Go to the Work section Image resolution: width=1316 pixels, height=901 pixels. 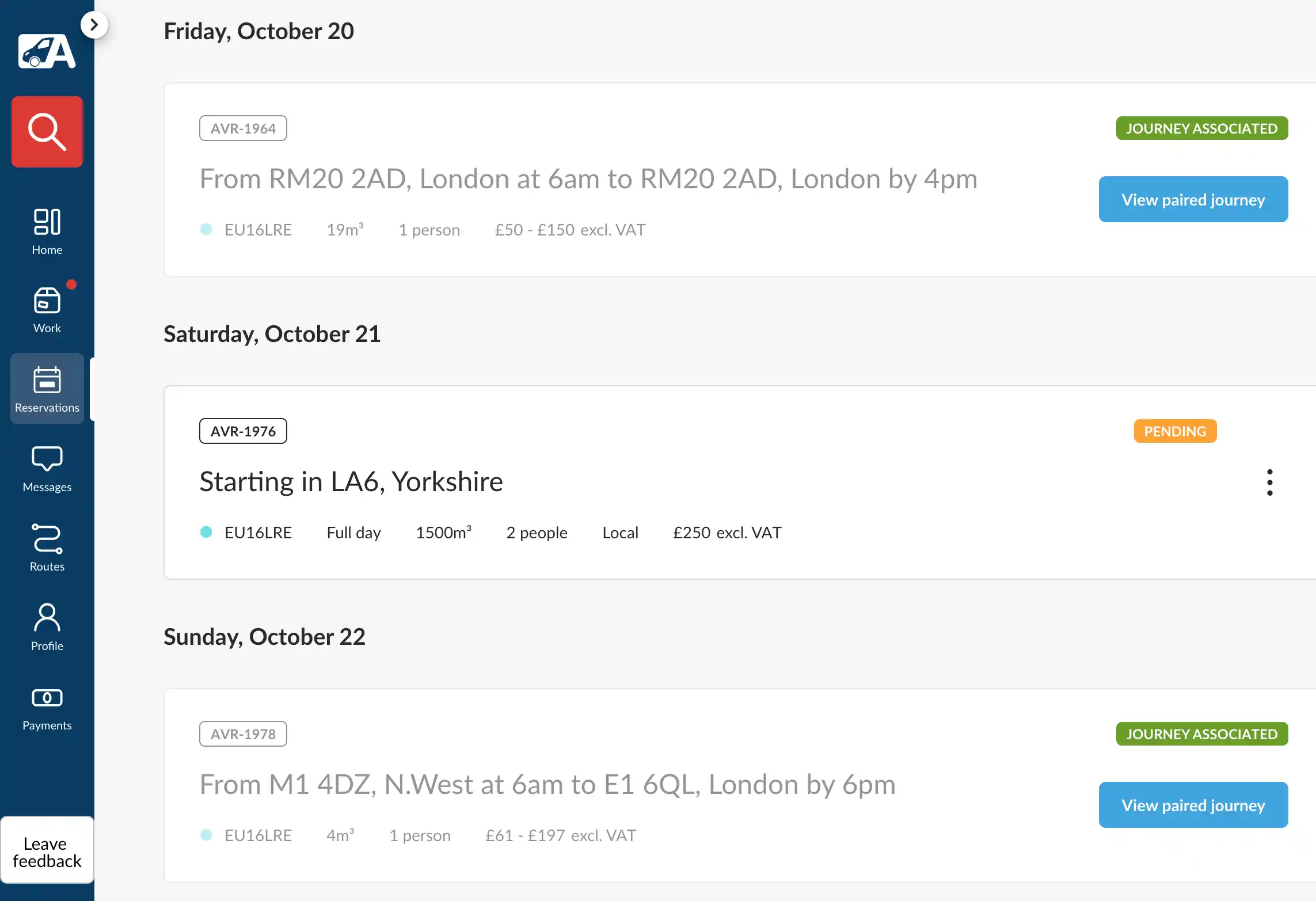[x=47, y=310]
